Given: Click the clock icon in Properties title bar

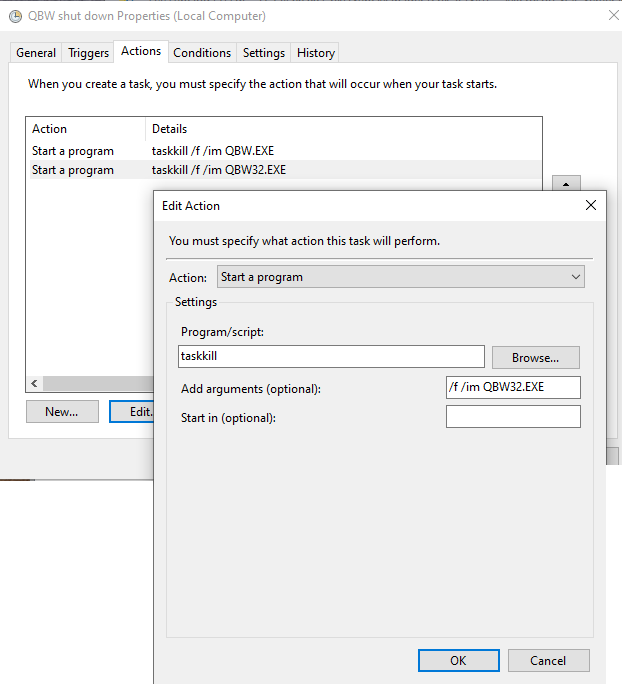Looking at the screenshot, I should 15,16.
